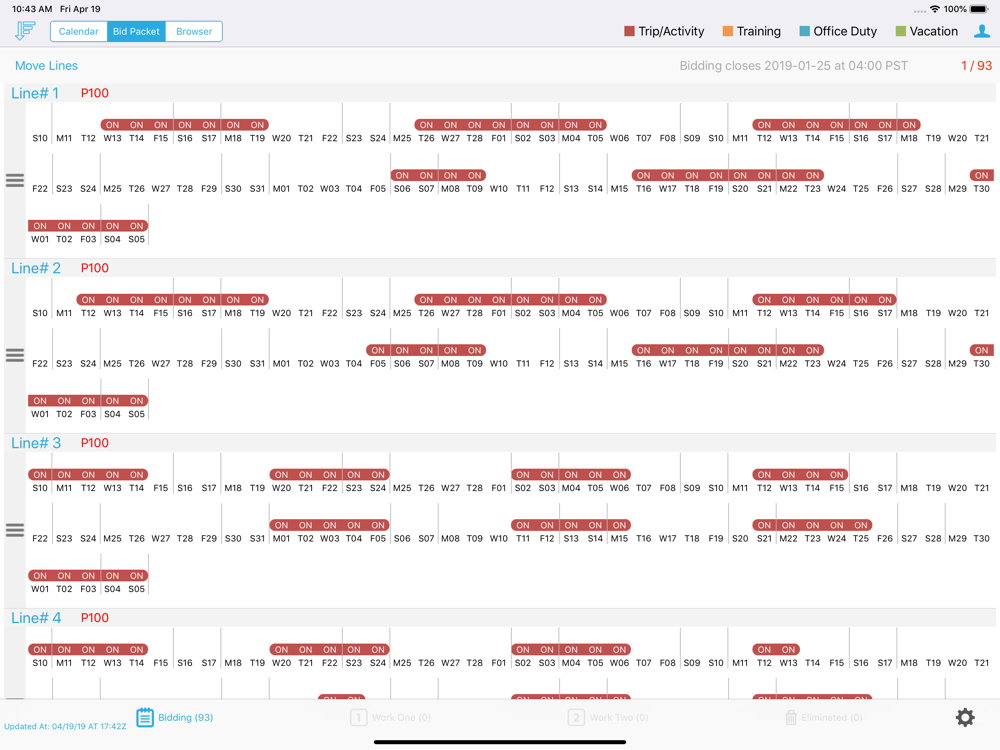Tap the Work Two numbered icon
This screenshot has height=750, width=1000.
(x=576, y=718)
